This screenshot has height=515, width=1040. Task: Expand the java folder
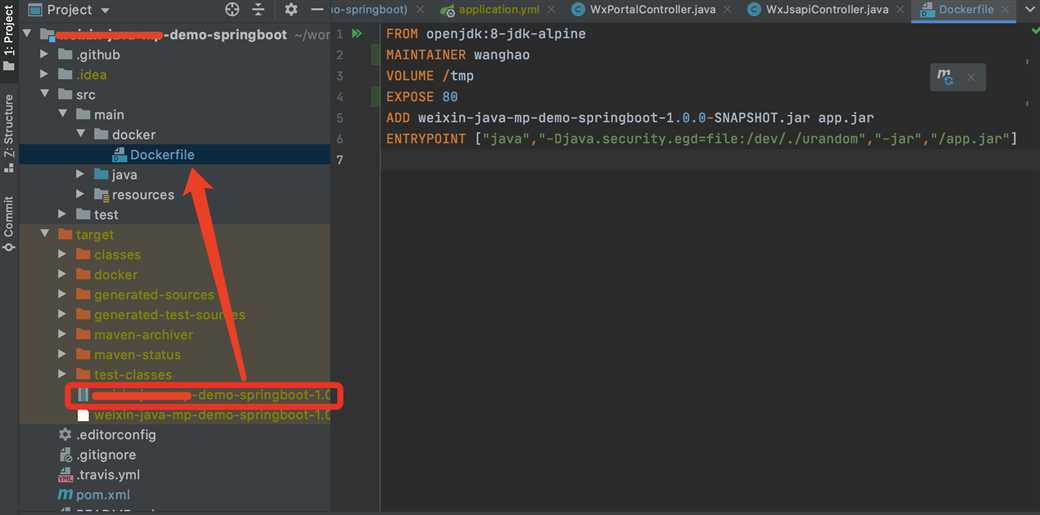click(80, 174)
